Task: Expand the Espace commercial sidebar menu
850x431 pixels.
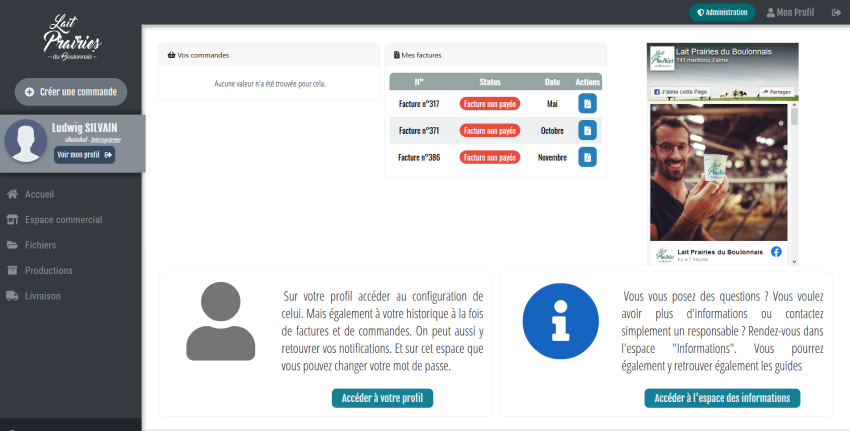Action: [x=63, y=219]
